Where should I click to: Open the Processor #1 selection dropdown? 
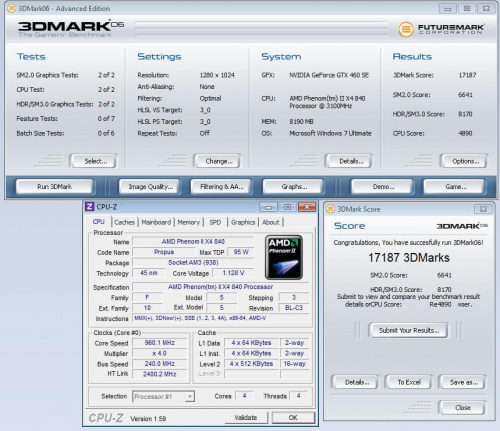pyautogui.click(x=189, y=396)
